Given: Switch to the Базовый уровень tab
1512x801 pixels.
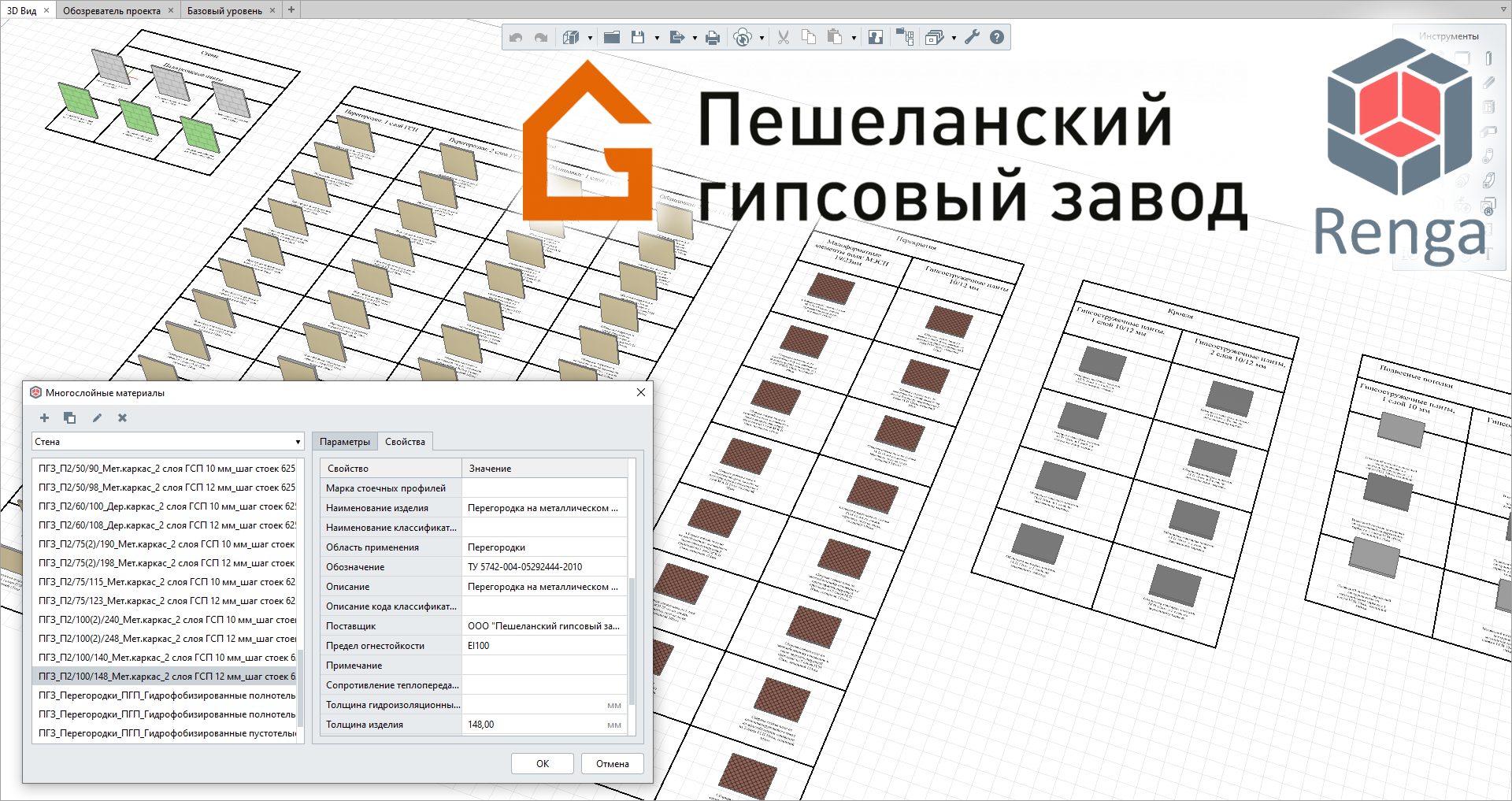Looking at the screenshot, I should (x=224, y=10).
